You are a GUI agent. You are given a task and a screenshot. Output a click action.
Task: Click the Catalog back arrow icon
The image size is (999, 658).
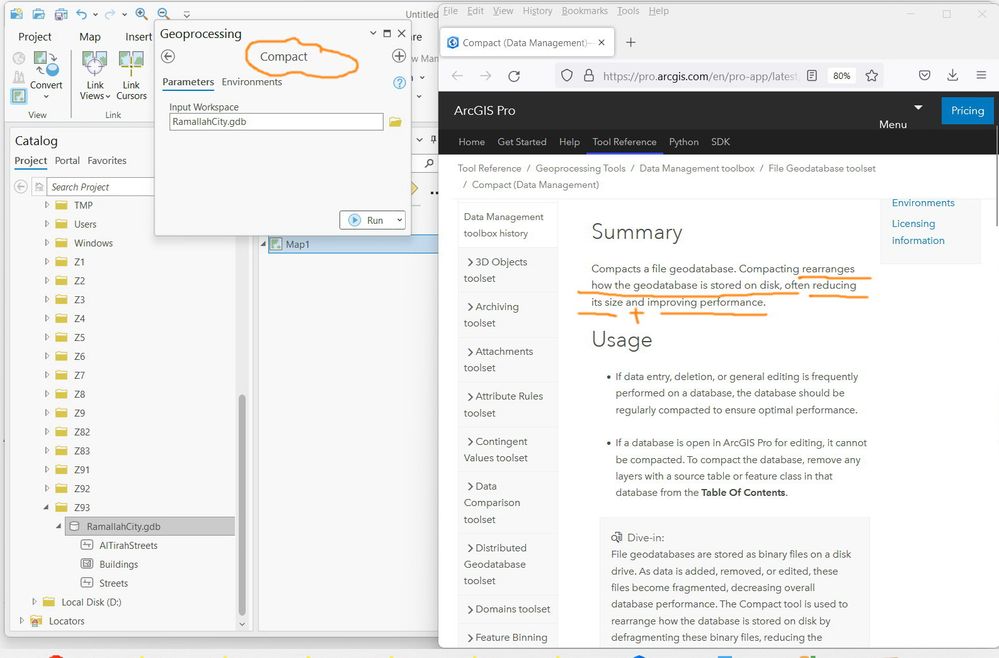pos(20,187)
